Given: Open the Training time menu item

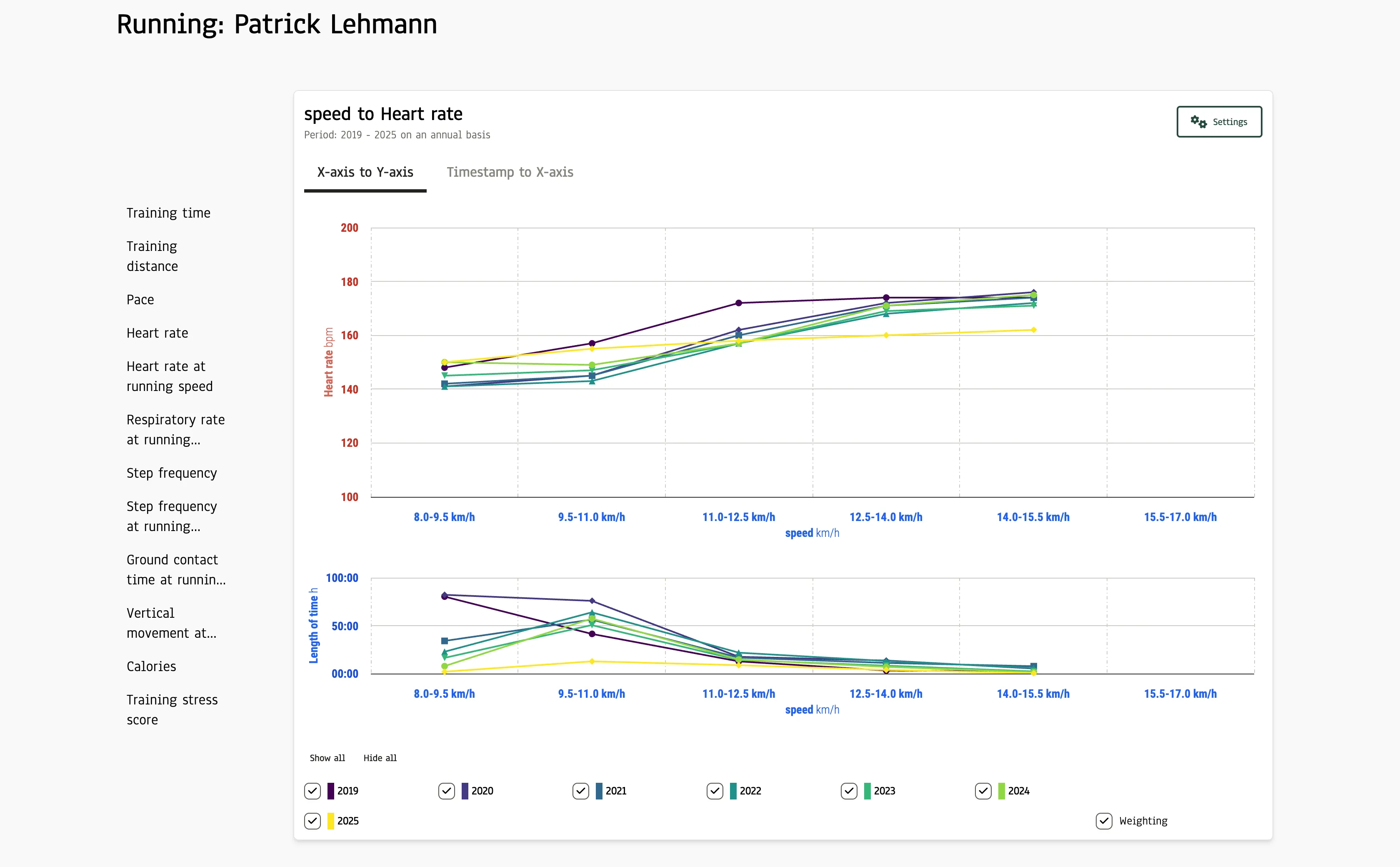Looking at the screenshot, I should click(168, 213).
